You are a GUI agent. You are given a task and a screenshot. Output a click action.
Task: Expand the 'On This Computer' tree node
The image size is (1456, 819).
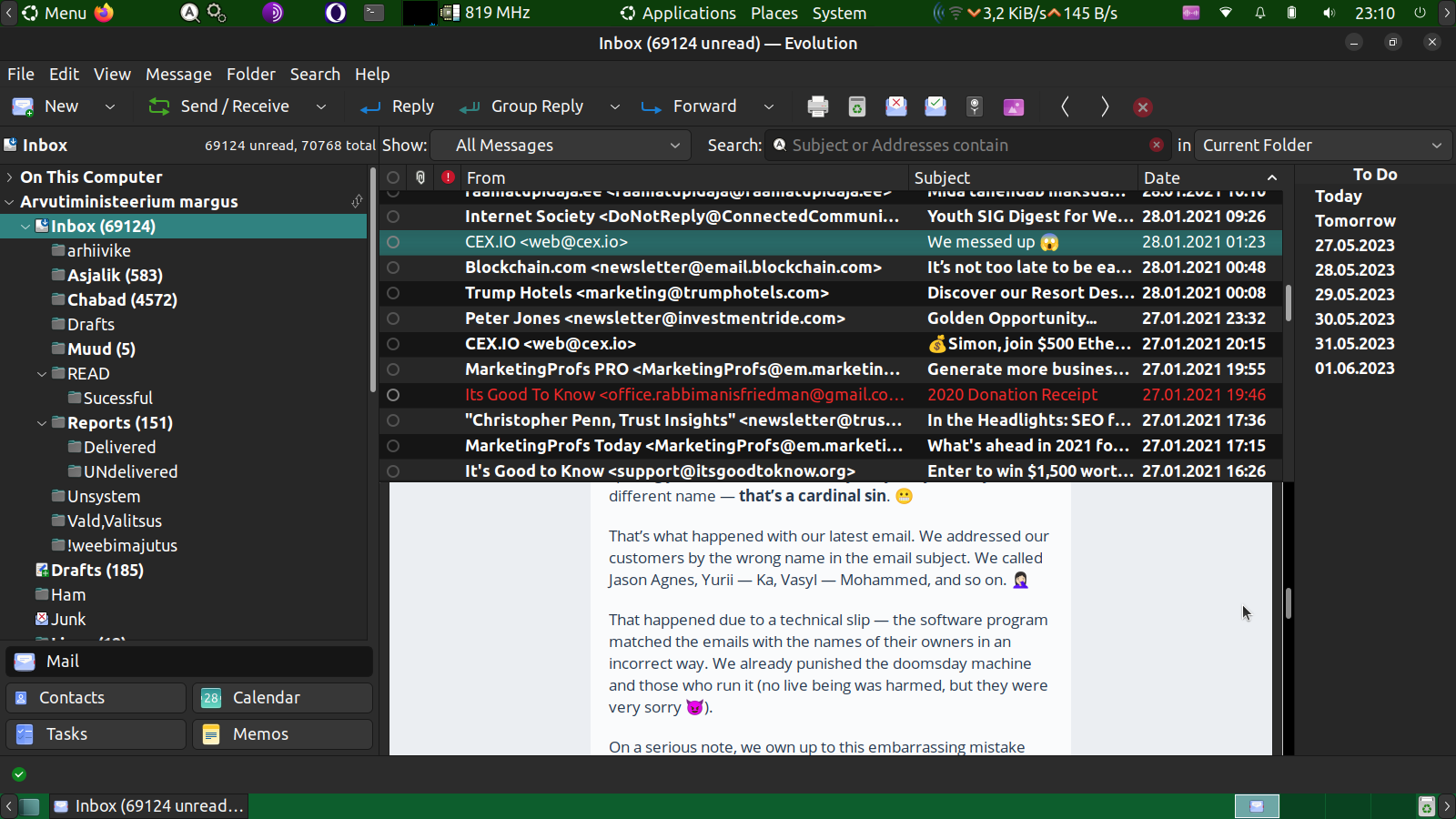(9, 177)
